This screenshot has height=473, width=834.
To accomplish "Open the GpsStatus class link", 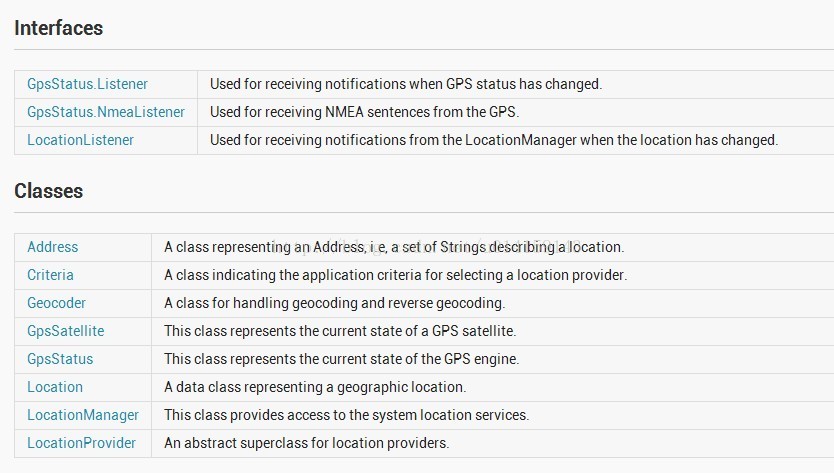I will click(60, 359).
